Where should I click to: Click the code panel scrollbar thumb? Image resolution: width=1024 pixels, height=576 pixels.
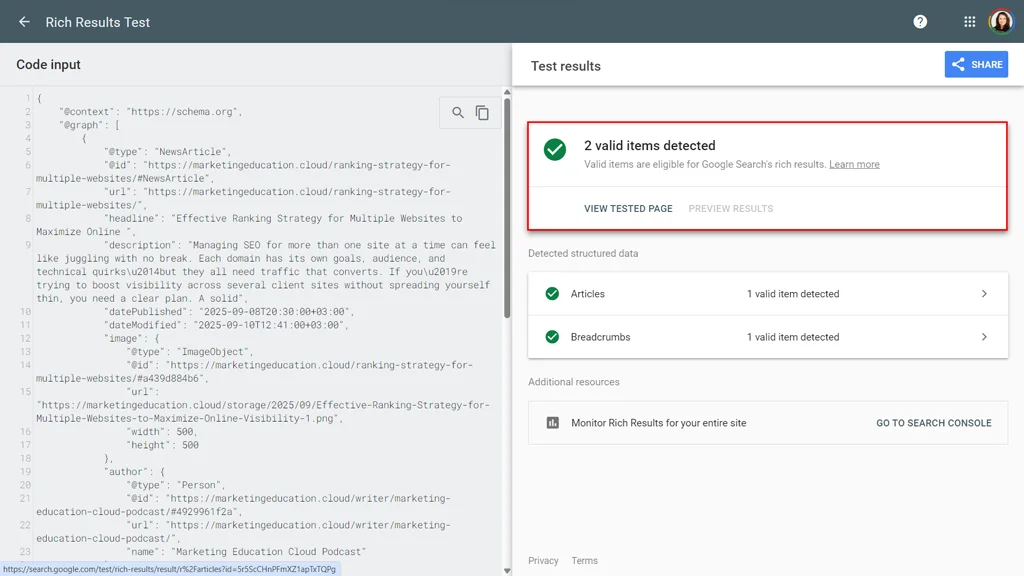click(507, 208)
